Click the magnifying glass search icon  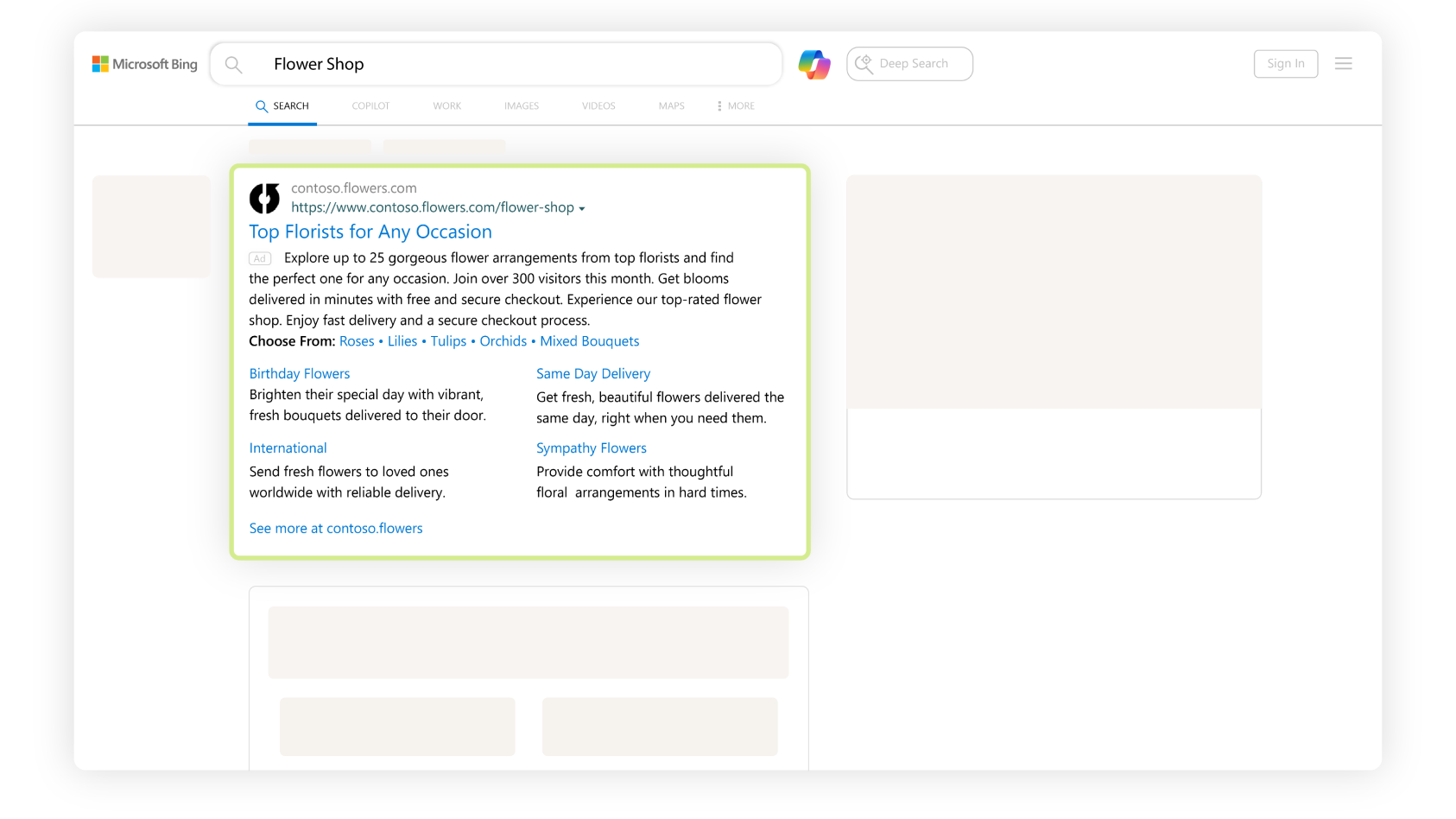pyautogui.click(x=233, y=65)
